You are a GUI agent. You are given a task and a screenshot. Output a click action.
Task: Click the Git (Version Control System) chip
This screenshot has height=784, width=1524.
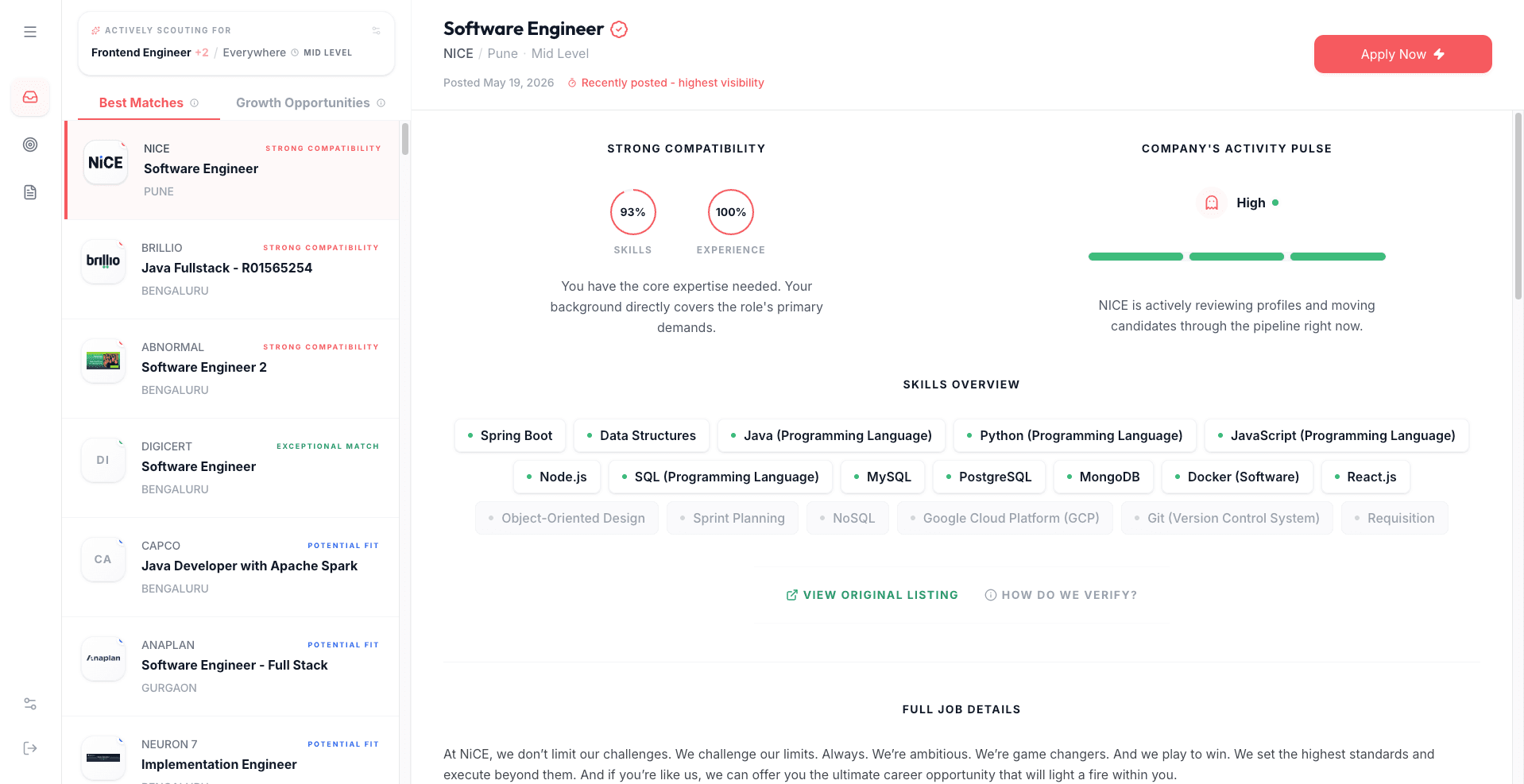tap(1227, 518)
